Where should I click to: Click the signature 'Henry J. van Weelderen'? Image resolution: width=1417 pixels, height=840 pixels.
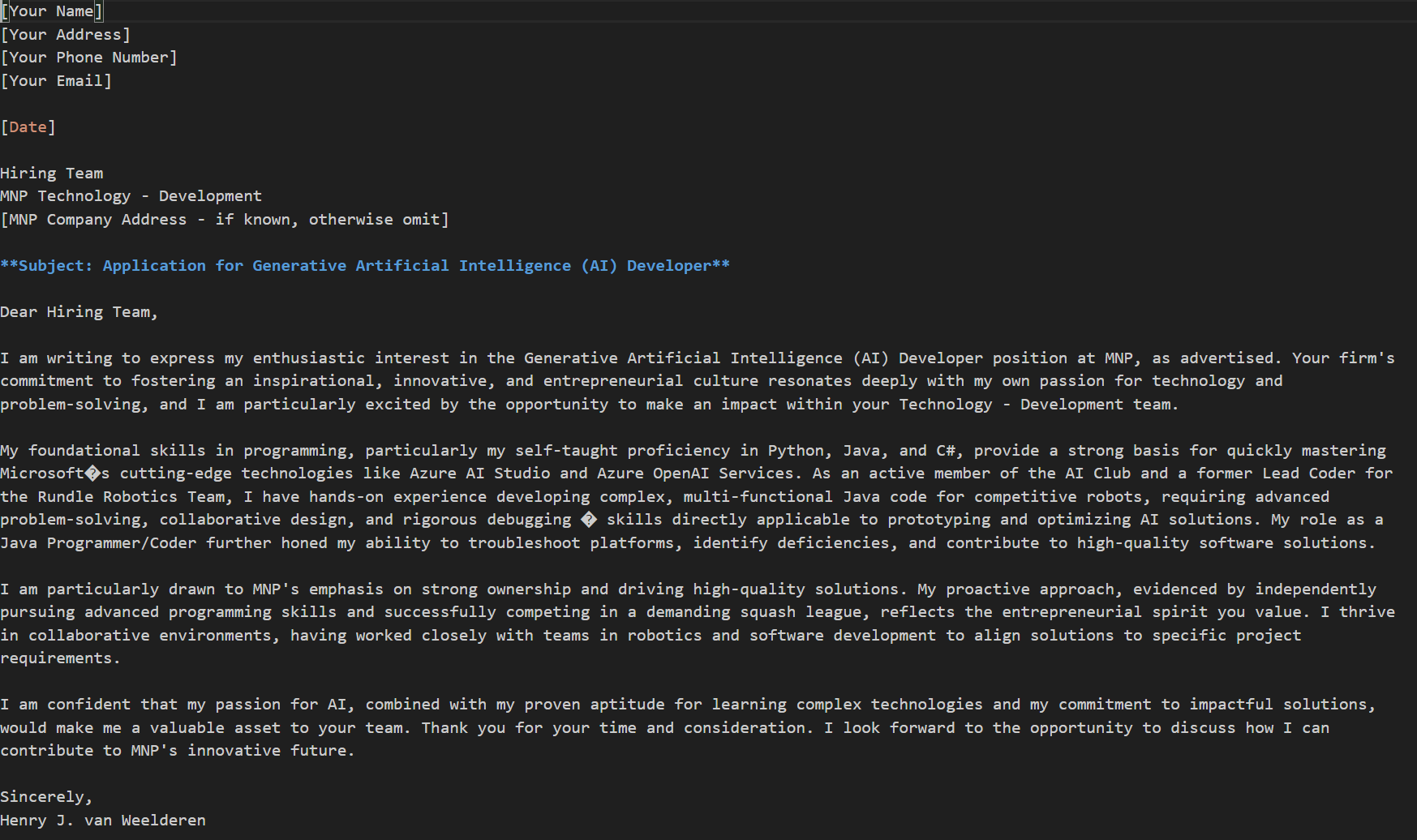[x=103, y=821]
